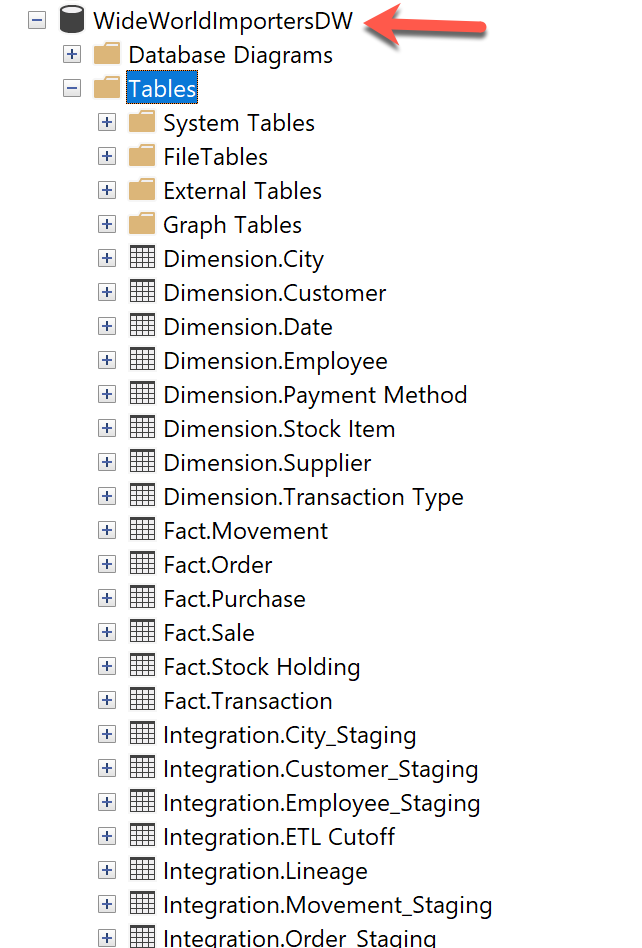Click the Integration.Lineage table grid icon
Screen dimensions: 642x948
142,871
